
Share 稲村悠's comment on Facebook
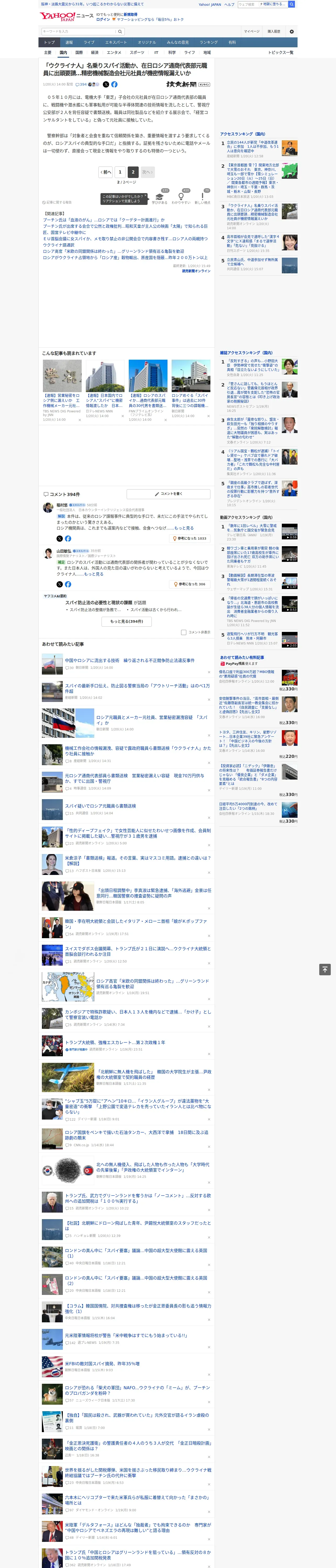point(68,539)
